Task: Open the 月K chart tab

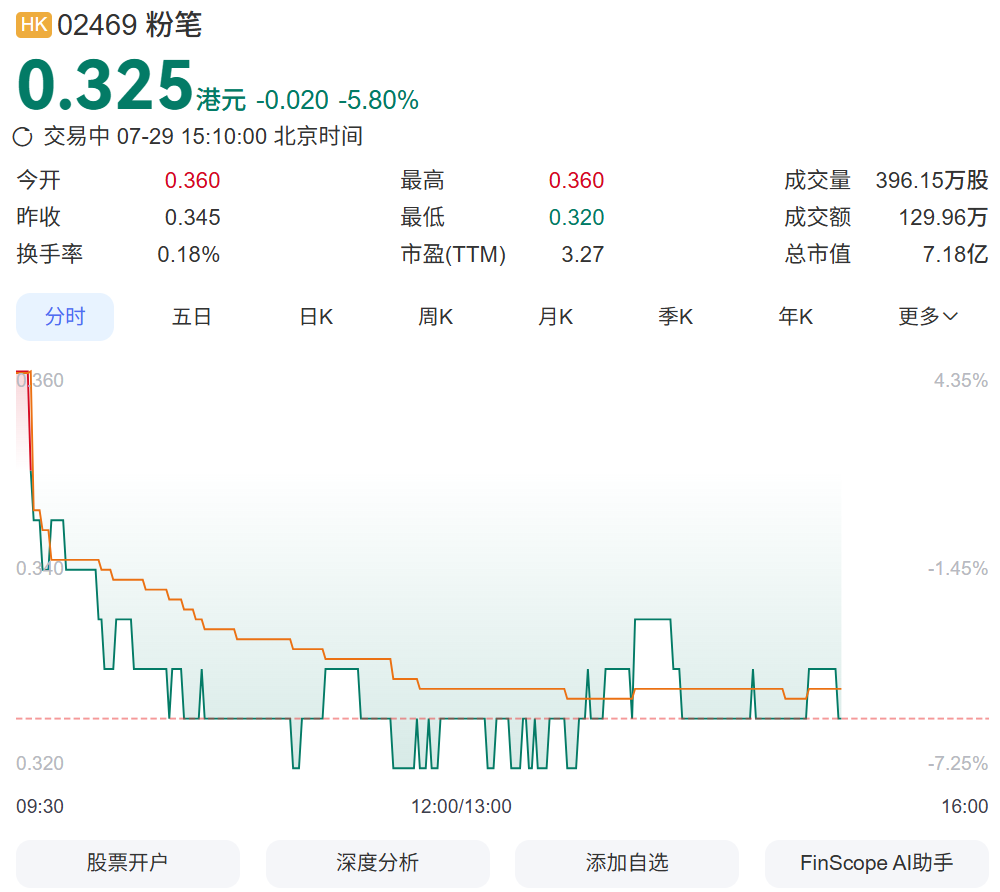Action: click(x=555, y=316)
